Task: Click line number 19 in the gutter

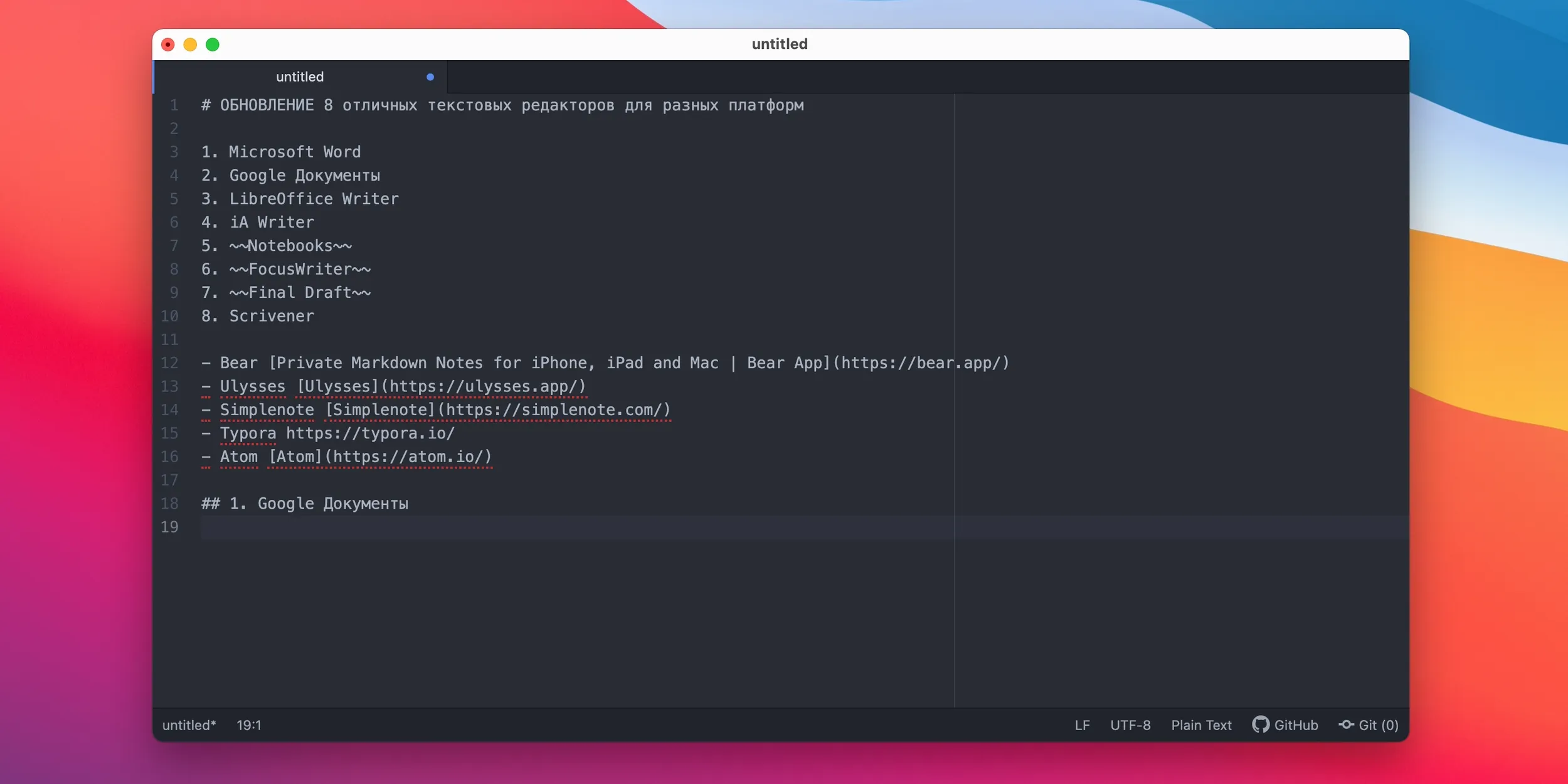Action: 169,527
